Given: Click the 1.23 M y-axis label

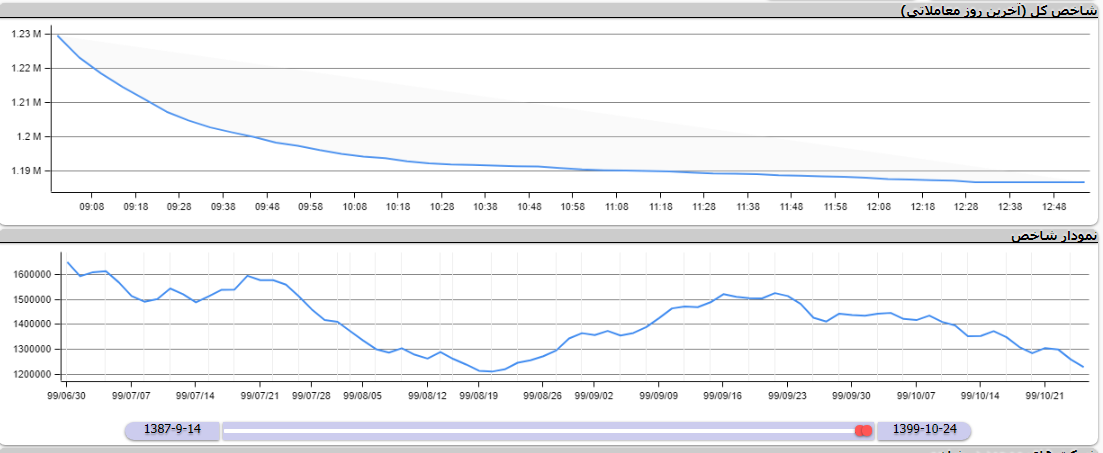Looking at the screenshot, I should [26, 34].
